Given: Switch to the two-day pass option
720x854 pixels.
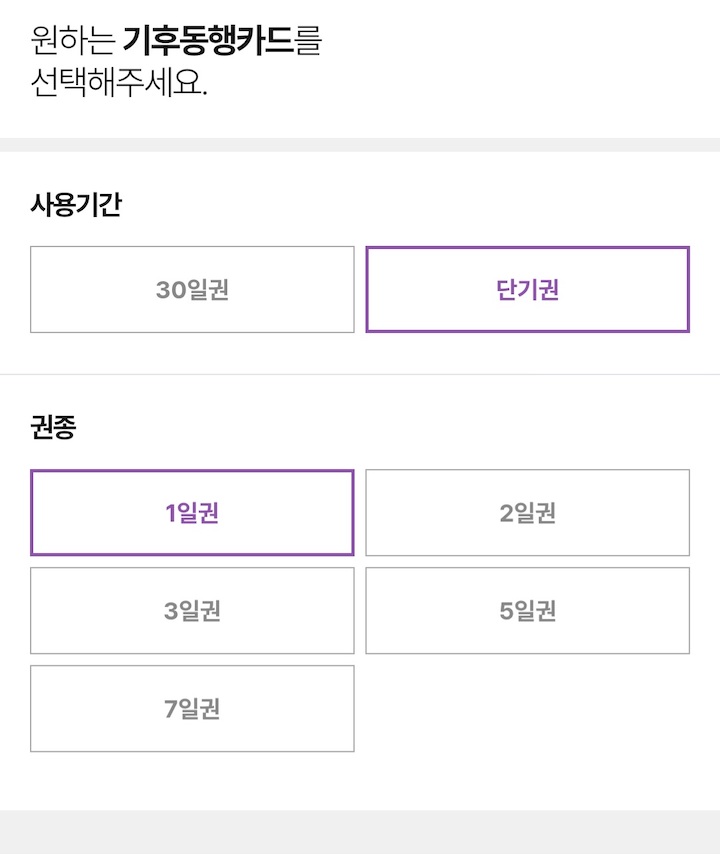Looking at the screenshot, I should click(527, 513).
